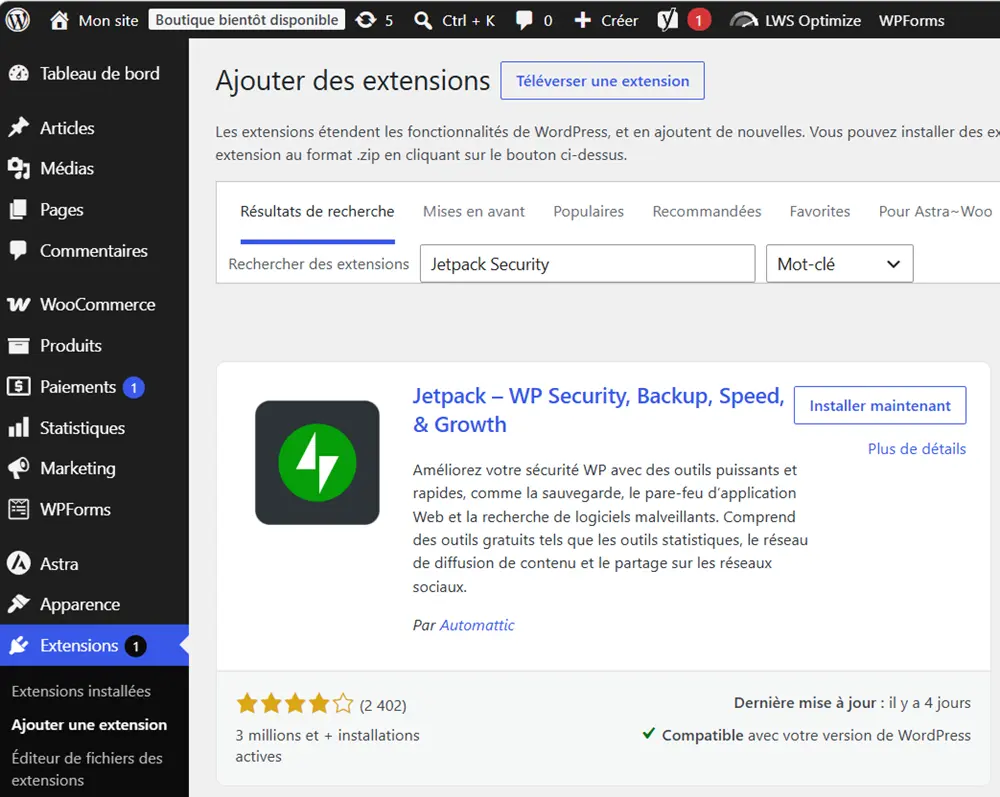Screen dimensions: 1000x797
Task: Click the red notification badge showing 1
Action: 698,20
